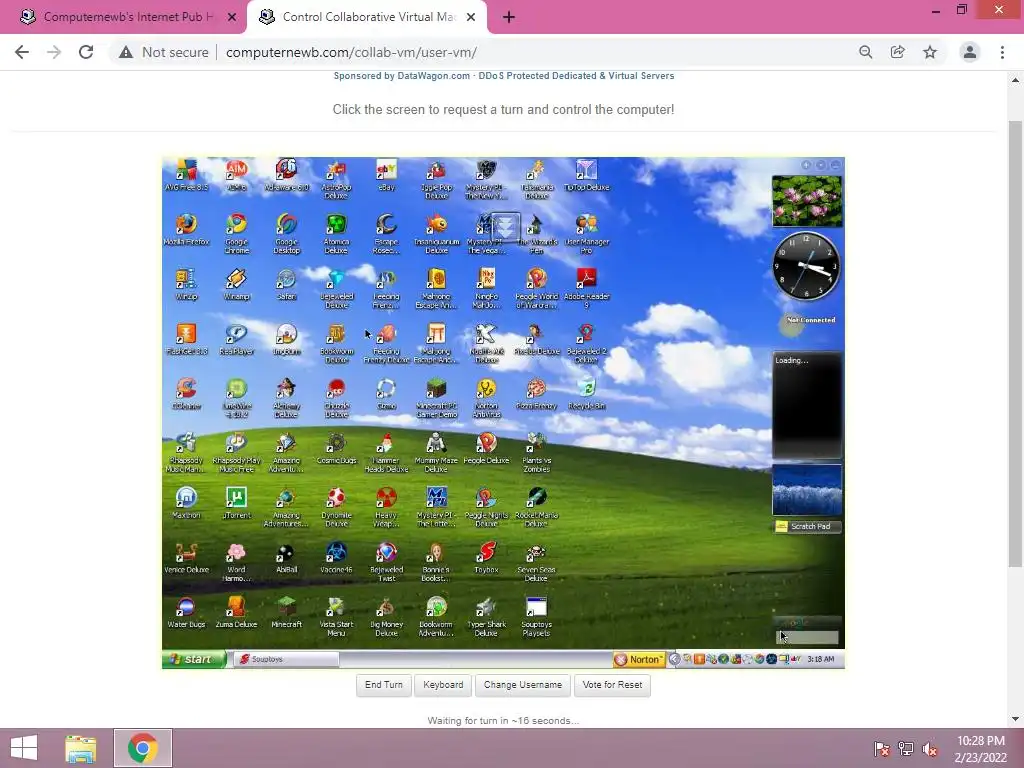Open the Soaptoys Playsets shortcut
The height and width of the screenshot is (768, 1024).
pos(536,616)
